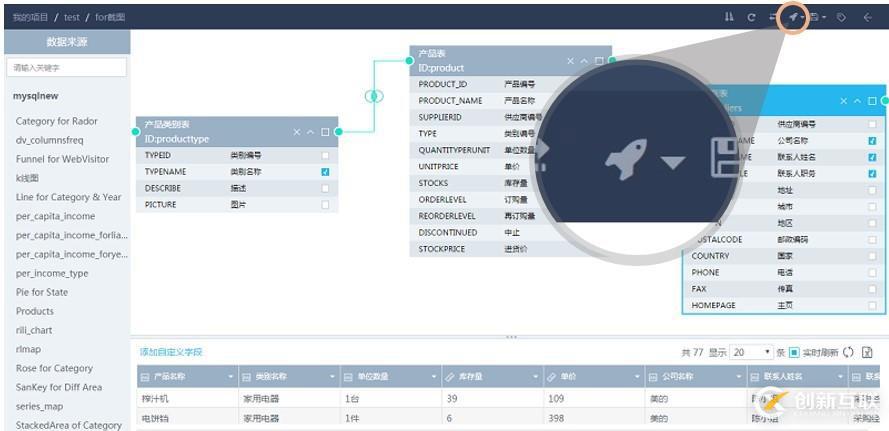Select series_map in the data source list
The height and width of the screenshot is (431, 889).
coord(40,407)
